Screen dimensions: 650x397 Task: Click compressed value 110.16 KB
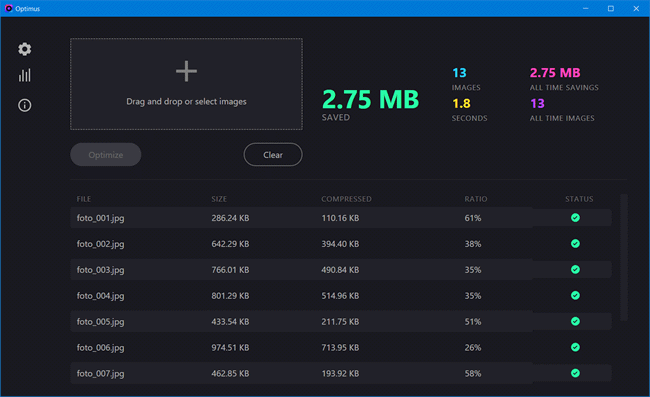[x=340, y=218]
